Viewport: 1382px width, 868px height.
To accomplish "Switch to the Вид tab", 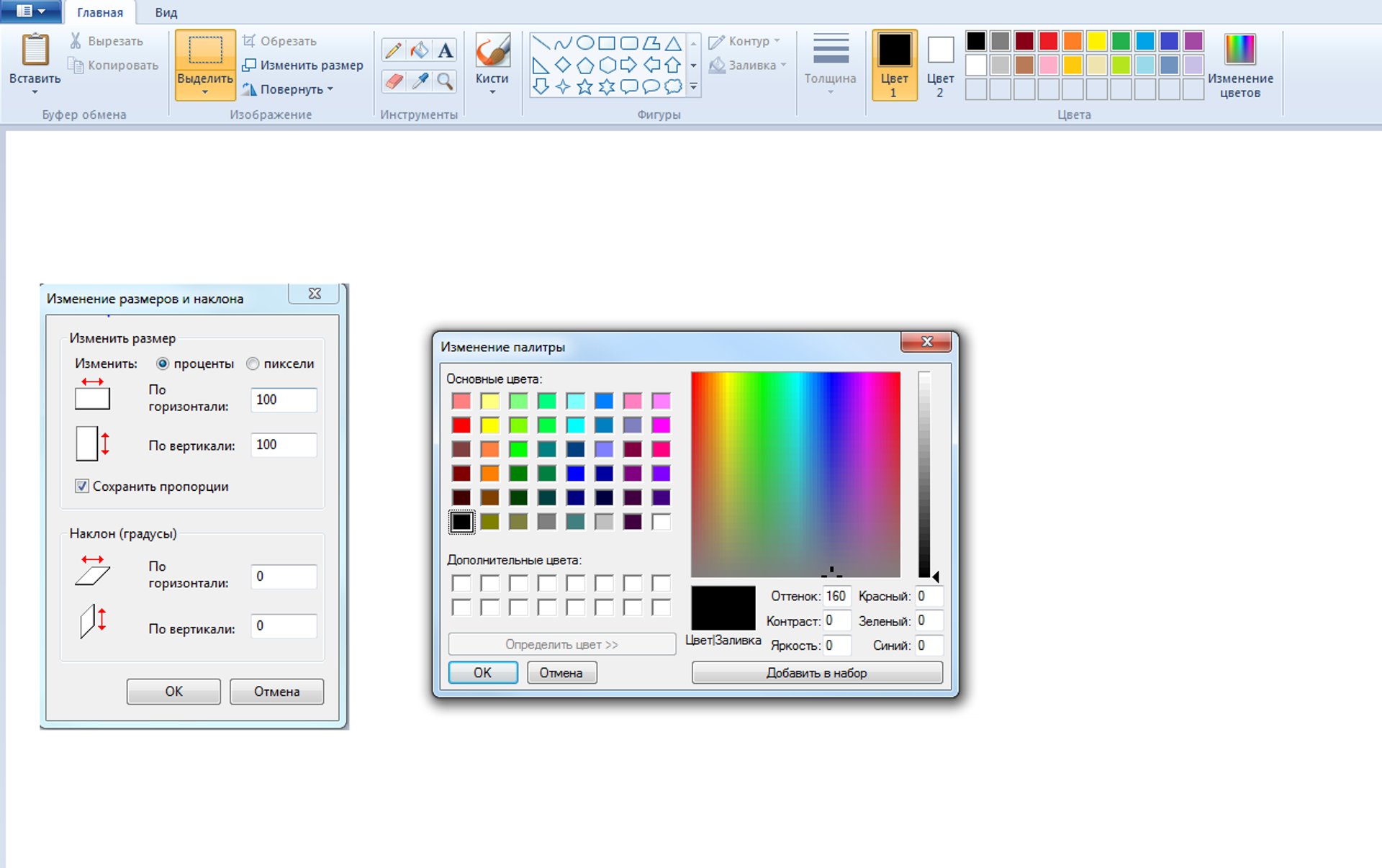I will click(x=166, y=12).
